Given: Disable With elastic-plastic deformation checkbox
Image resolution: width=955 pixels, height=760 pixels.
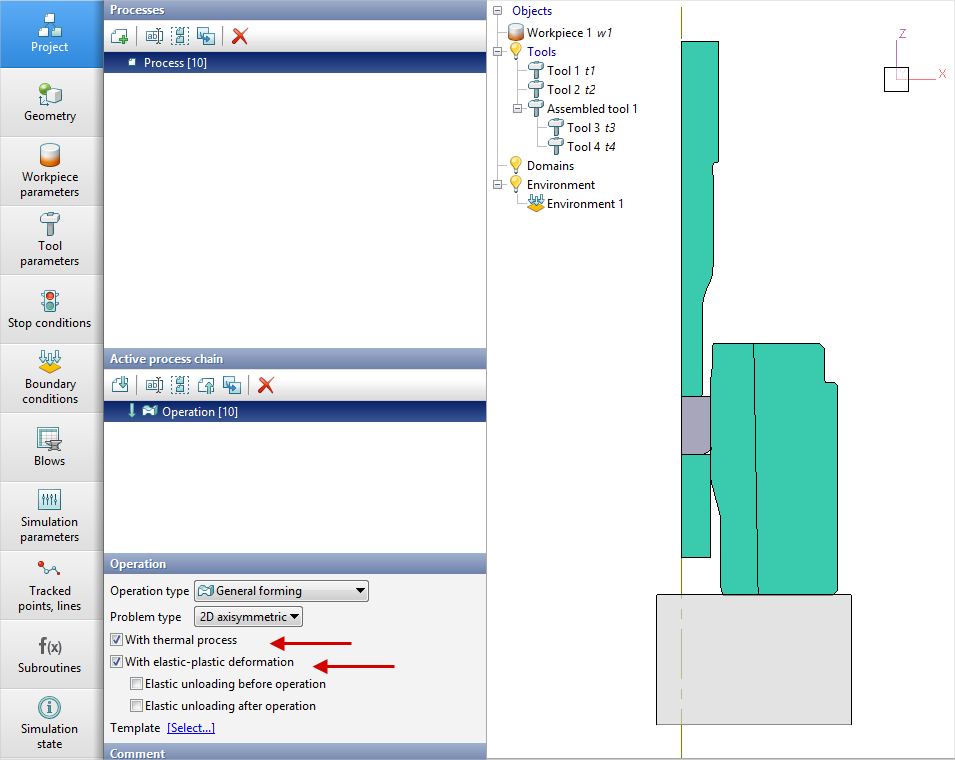Looking at the screenshot, I should click(117, 662).
